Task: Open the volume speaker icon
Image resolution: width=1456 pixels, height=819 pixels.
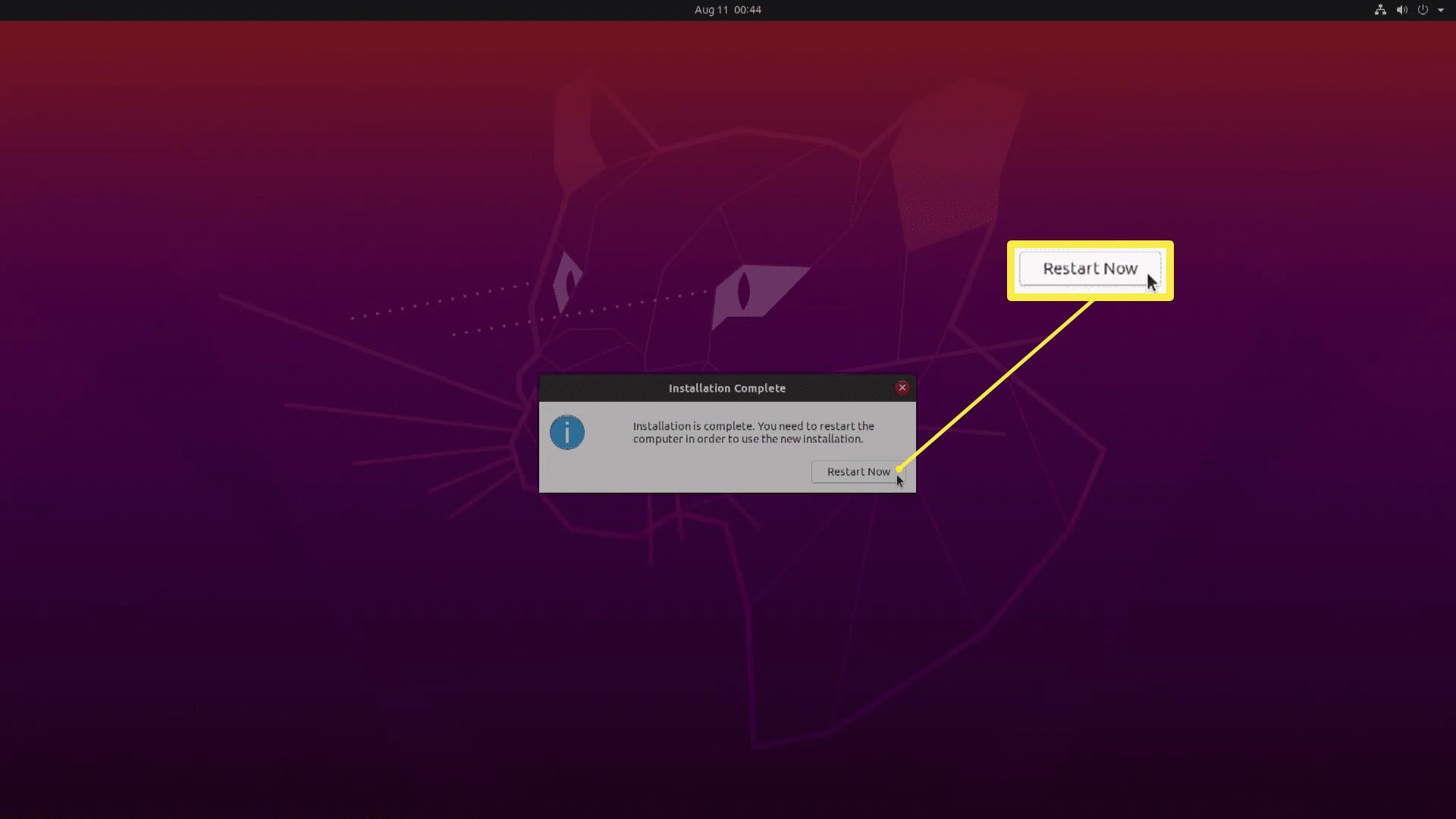Action: coord(1402,10)
